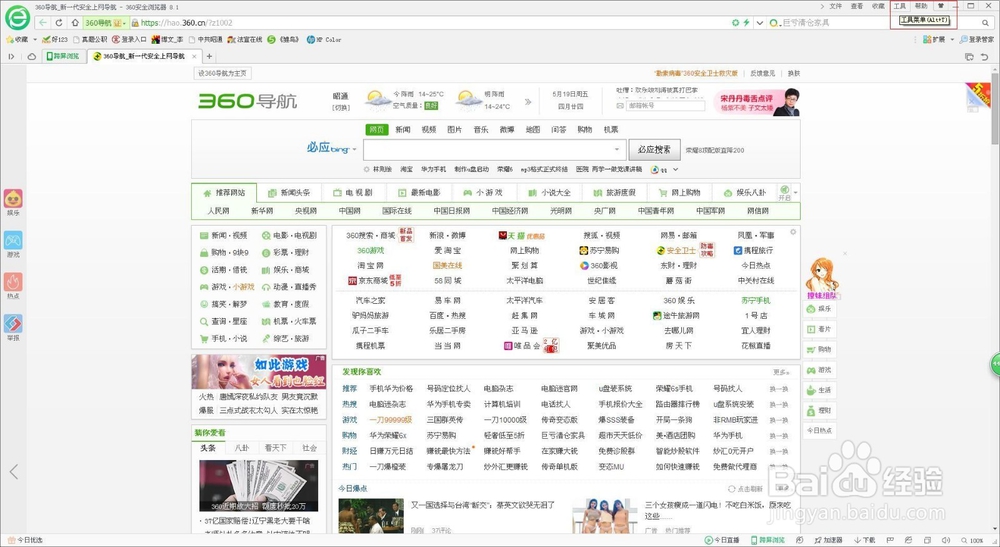This screenshot has width=1000, height=547.
Task: Open the green 360 browser logo menu
Action: 17,17
